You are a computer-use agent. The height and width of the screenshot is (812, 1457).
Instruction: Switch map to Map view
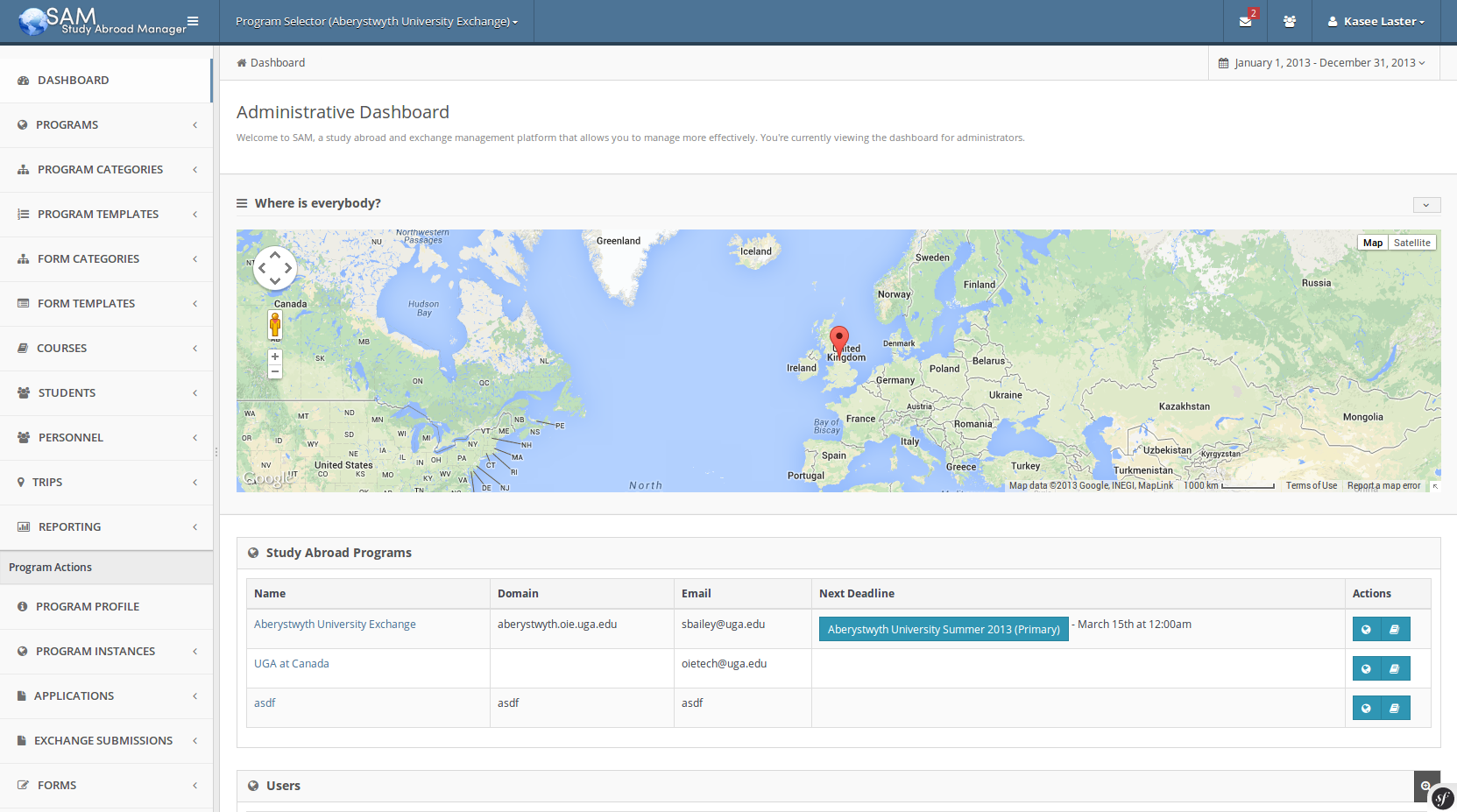[x=1373, y=243]
